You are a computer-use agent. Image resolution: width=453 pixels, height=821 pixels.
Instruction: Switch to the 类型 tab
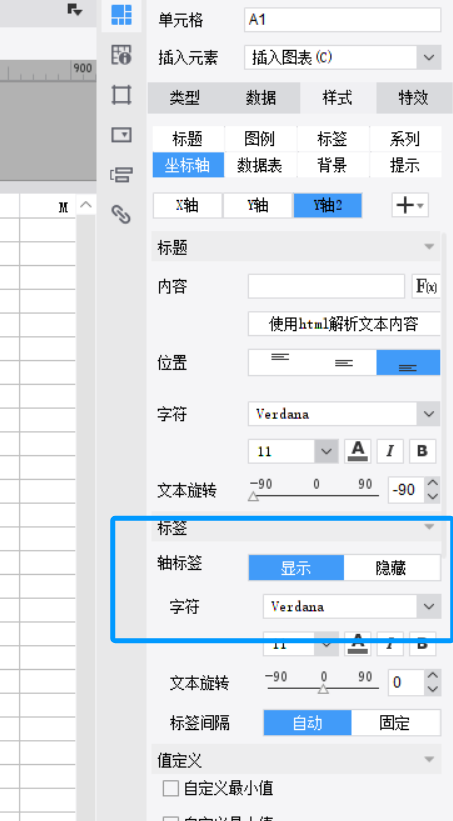point(185,97)
